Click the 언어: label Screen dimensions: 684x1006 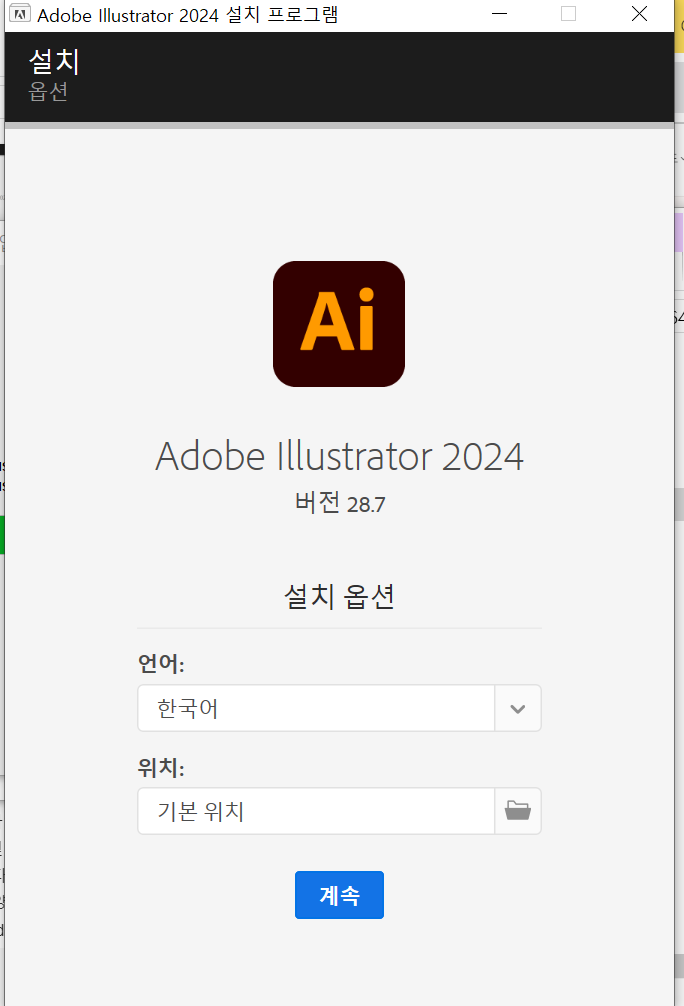pyautogui.click(x=161, y=663)
